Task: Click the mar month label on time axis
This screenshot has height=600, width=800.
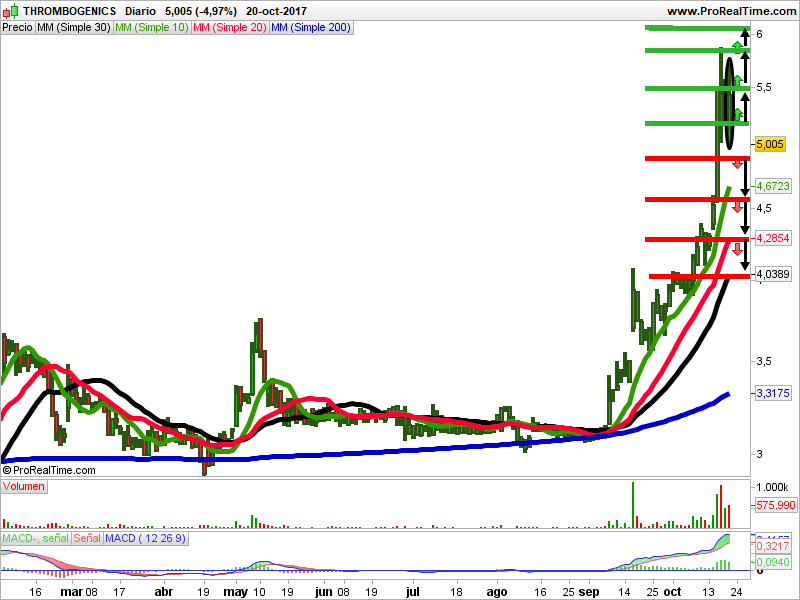Action: point(71,592)
